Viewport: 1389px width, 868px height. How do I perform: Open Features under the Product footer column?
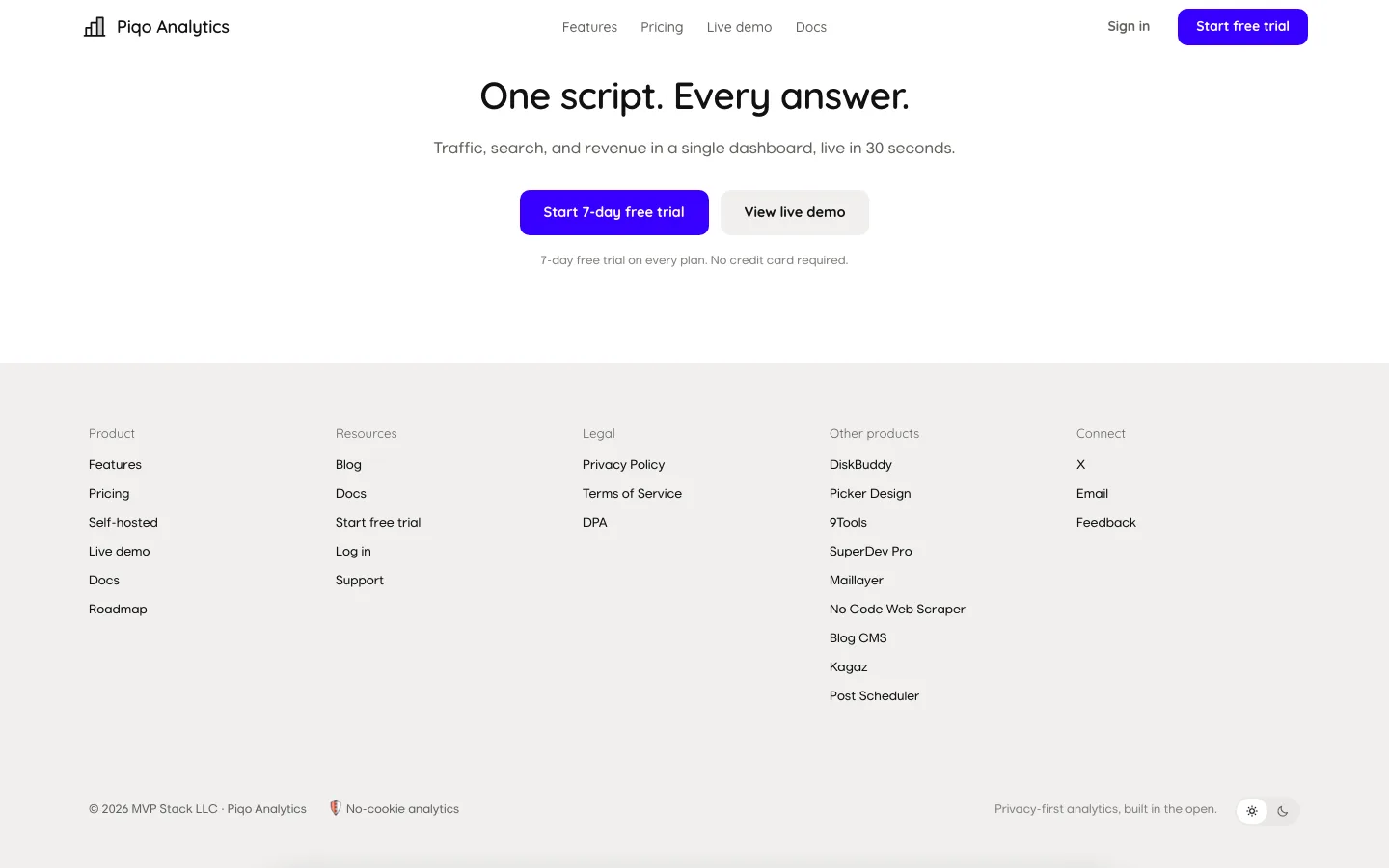tap(115, 464)
